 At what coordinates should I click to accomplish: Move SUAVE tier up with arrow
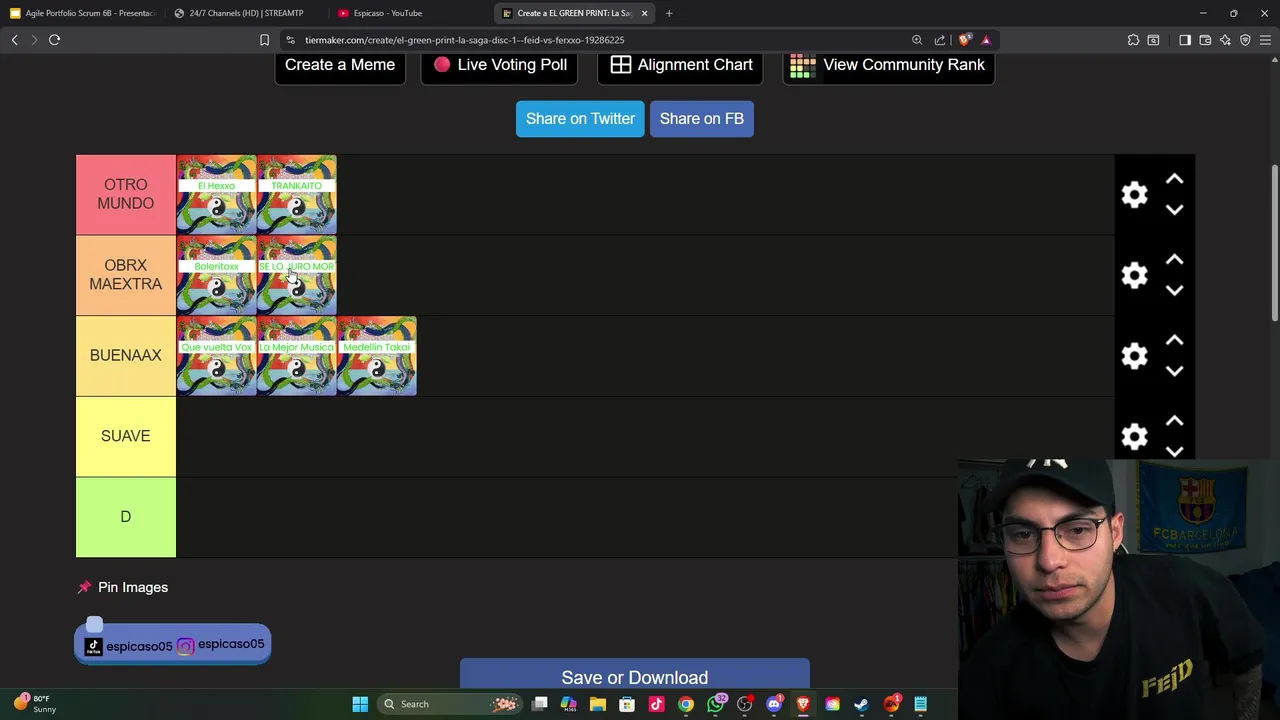pos(1174,421)
